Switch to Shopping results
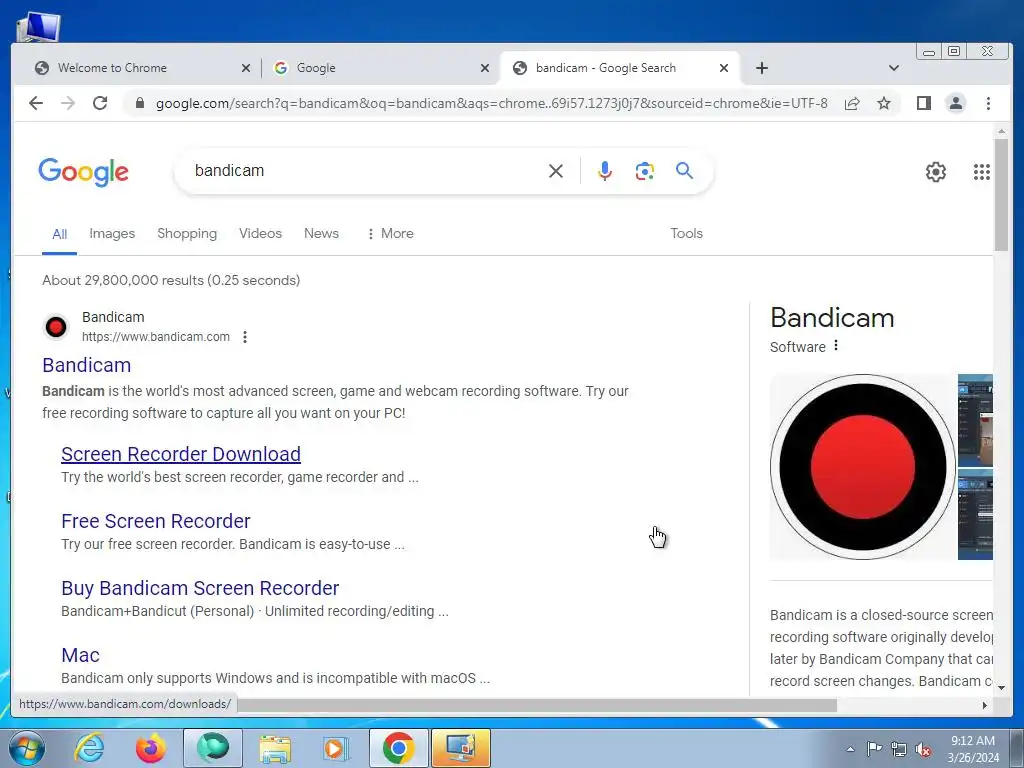The height and width of the screenshot is (768, 1024). click(187, 233)
